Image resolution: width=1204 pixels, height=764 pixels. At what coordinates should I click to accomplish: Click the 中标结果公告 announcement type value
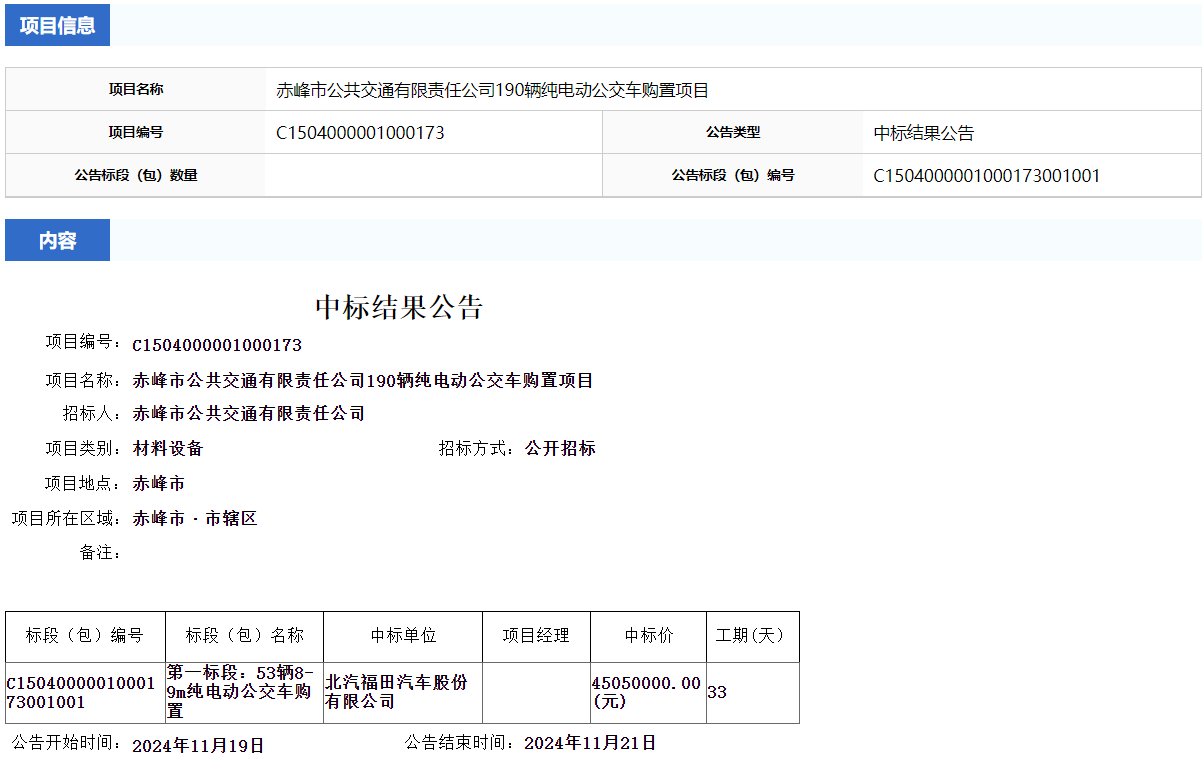(x=923, y=133)
